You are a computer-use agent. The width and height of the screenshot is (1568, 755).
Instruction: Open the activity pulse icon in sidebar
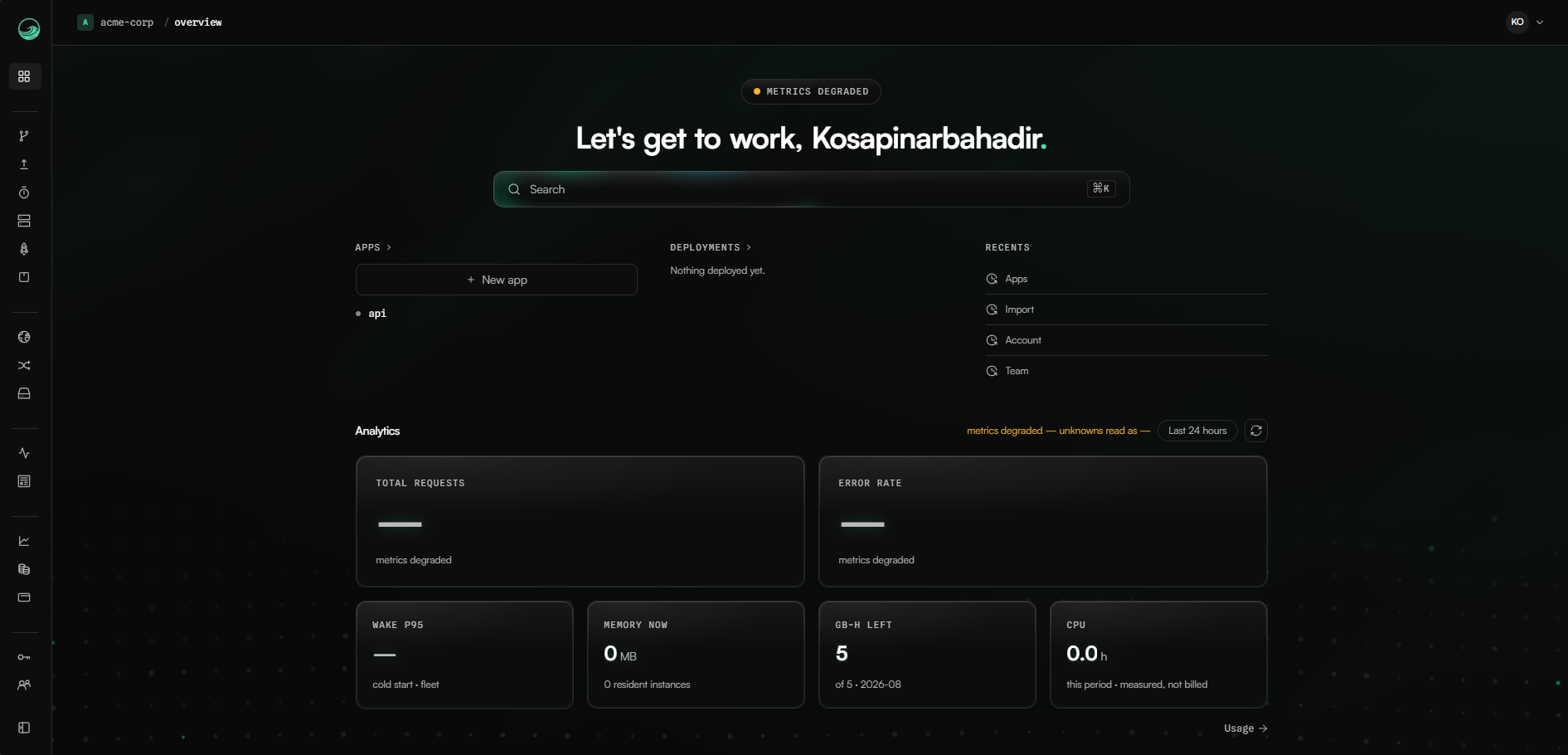[x=24, y=453]
